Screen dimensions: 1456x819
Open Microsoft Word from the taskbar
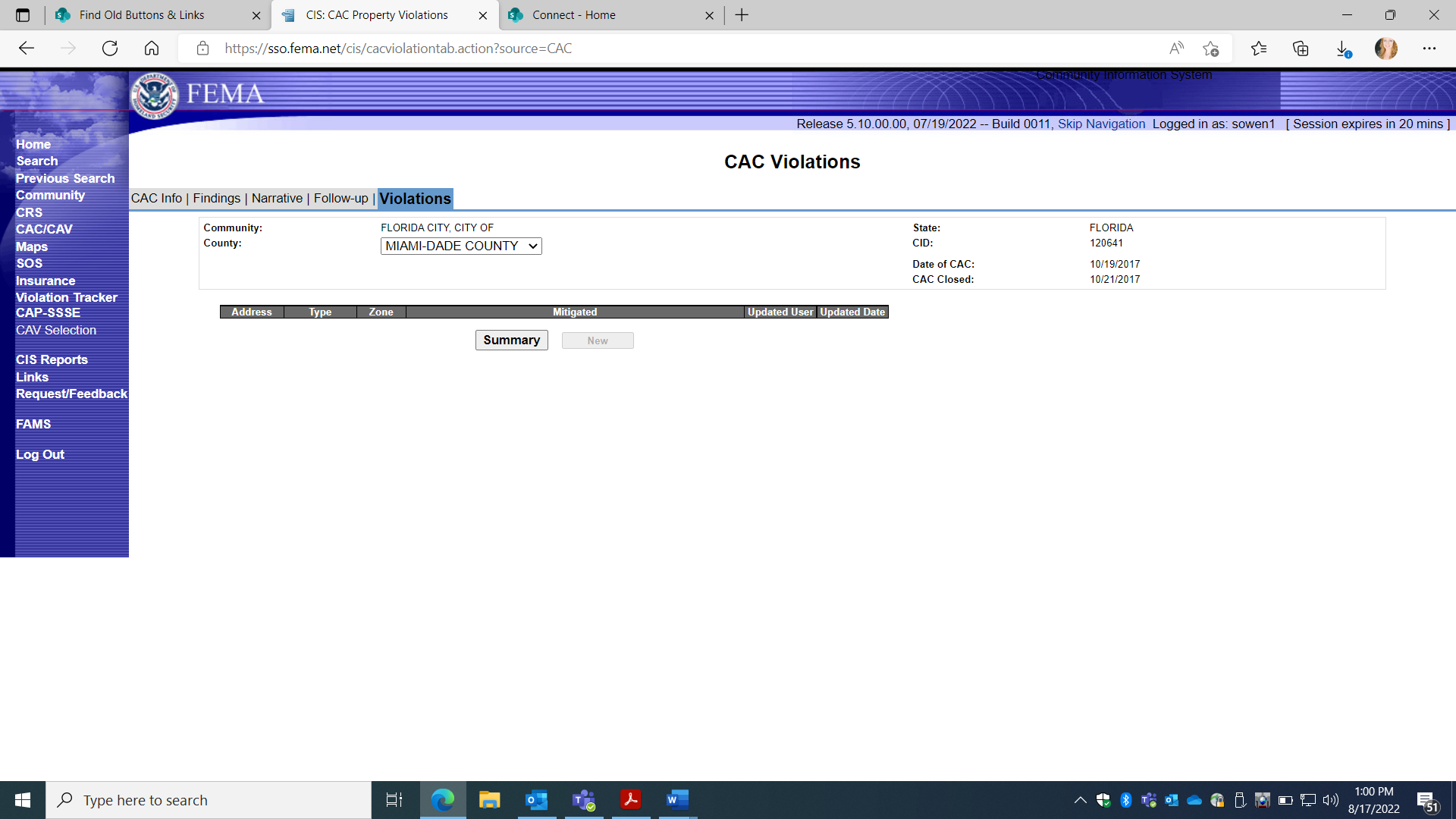pyautogui.click(x=677, y=800)
